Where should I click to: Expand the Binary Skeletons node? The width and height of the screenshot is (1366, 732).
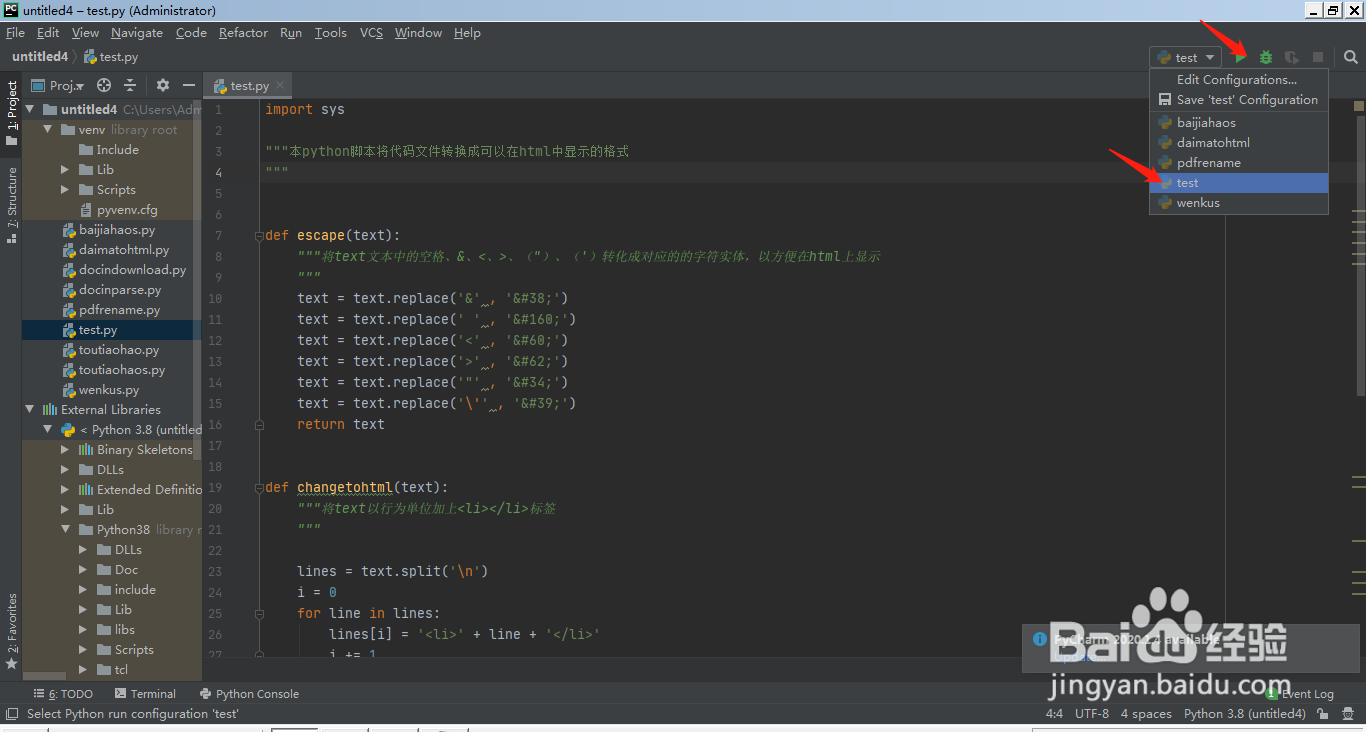pyautogui.click(x=65, y=450)
